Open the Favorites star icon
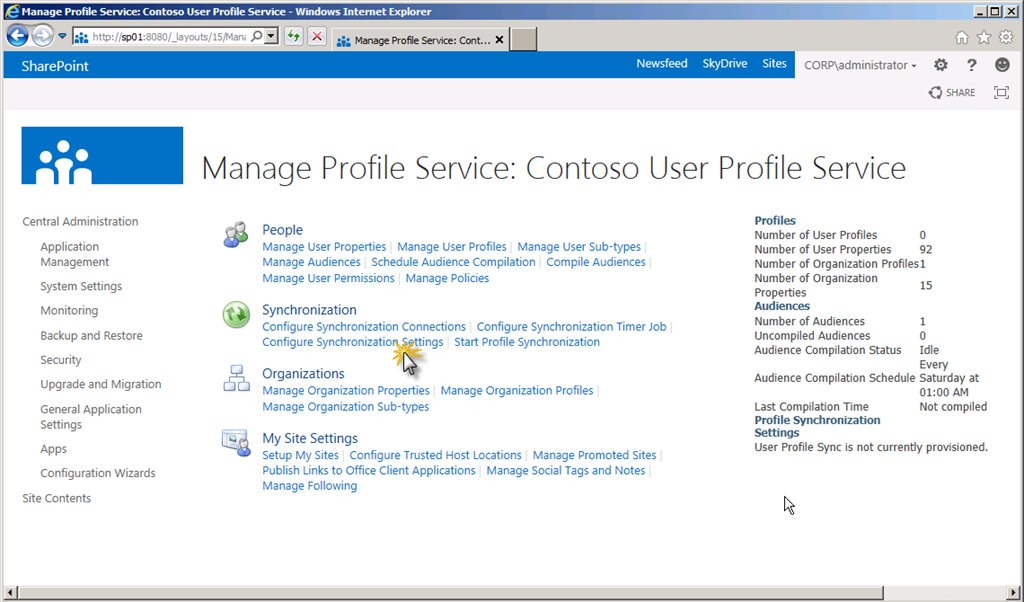 [984, 37]
